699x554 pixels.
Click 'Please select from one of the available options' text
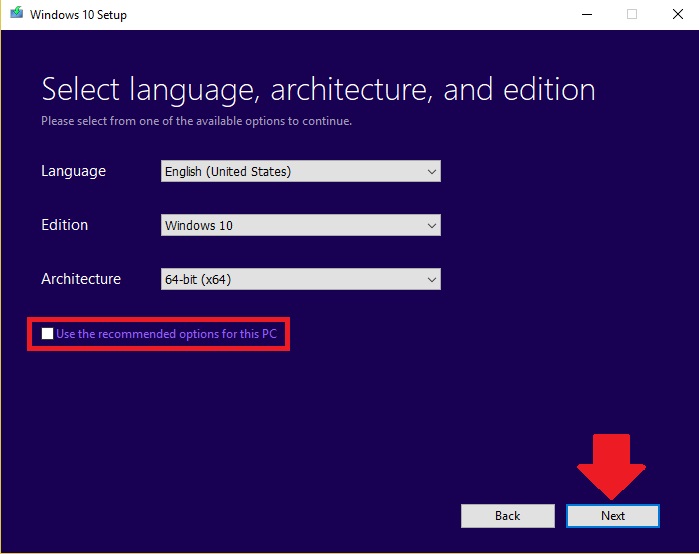coord(197,121)
